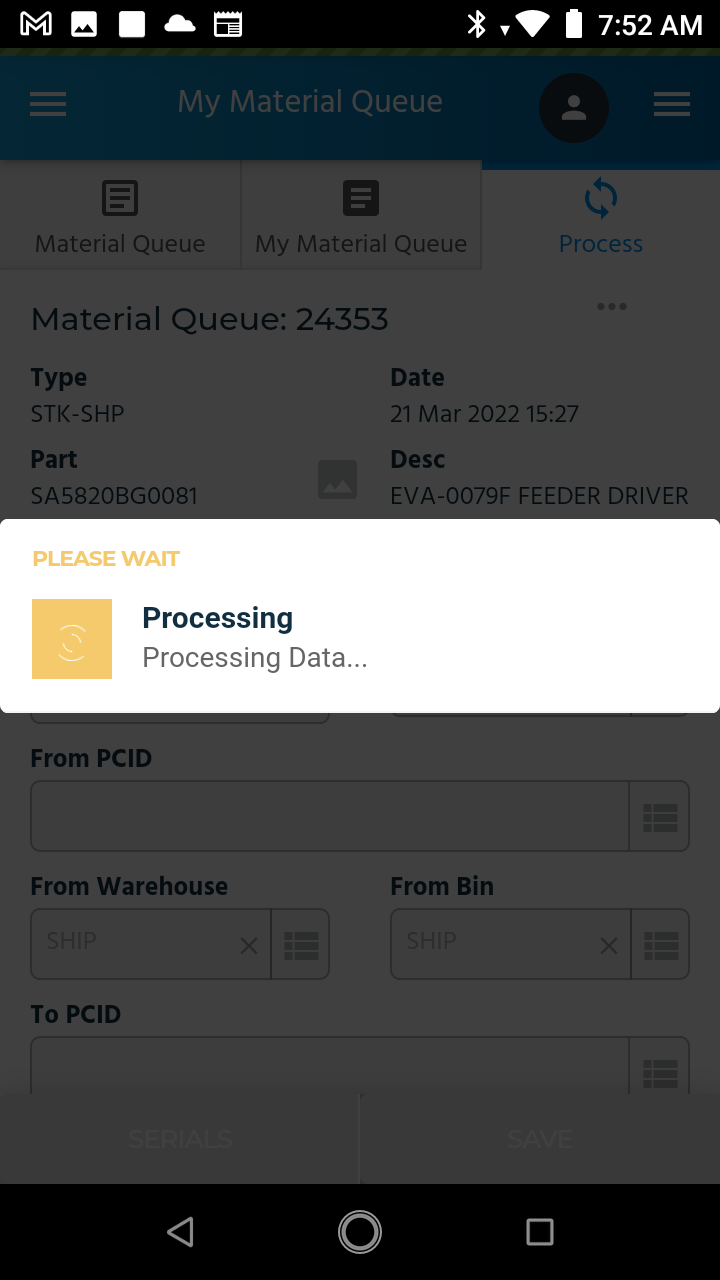Tap the Android home navigation button

(360, 1232)
